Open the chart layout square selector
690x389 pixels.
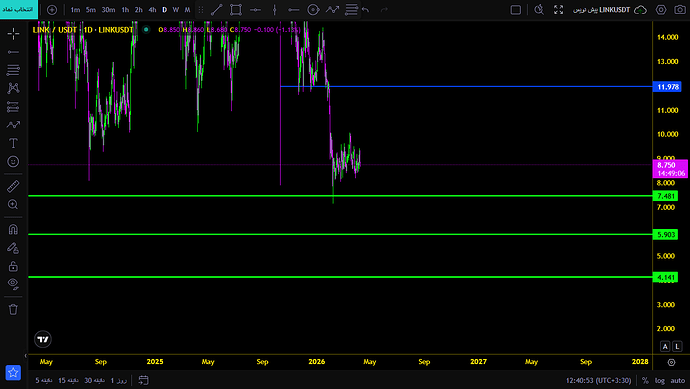coord(516,10)
